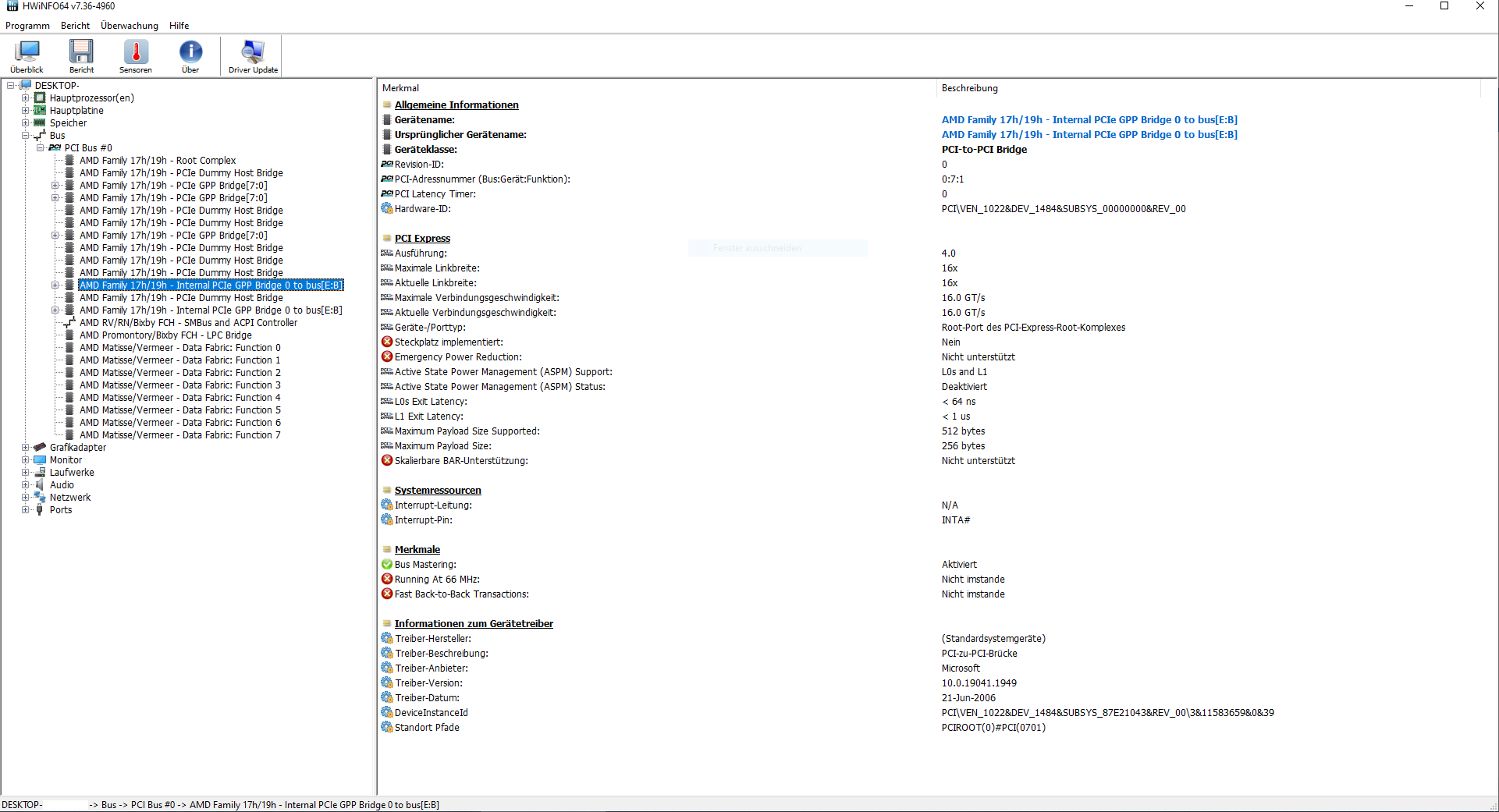This screenshot has width=1499, height=812.
Task: Select the Systemressourcen section heading
Action: pos(438,491)
